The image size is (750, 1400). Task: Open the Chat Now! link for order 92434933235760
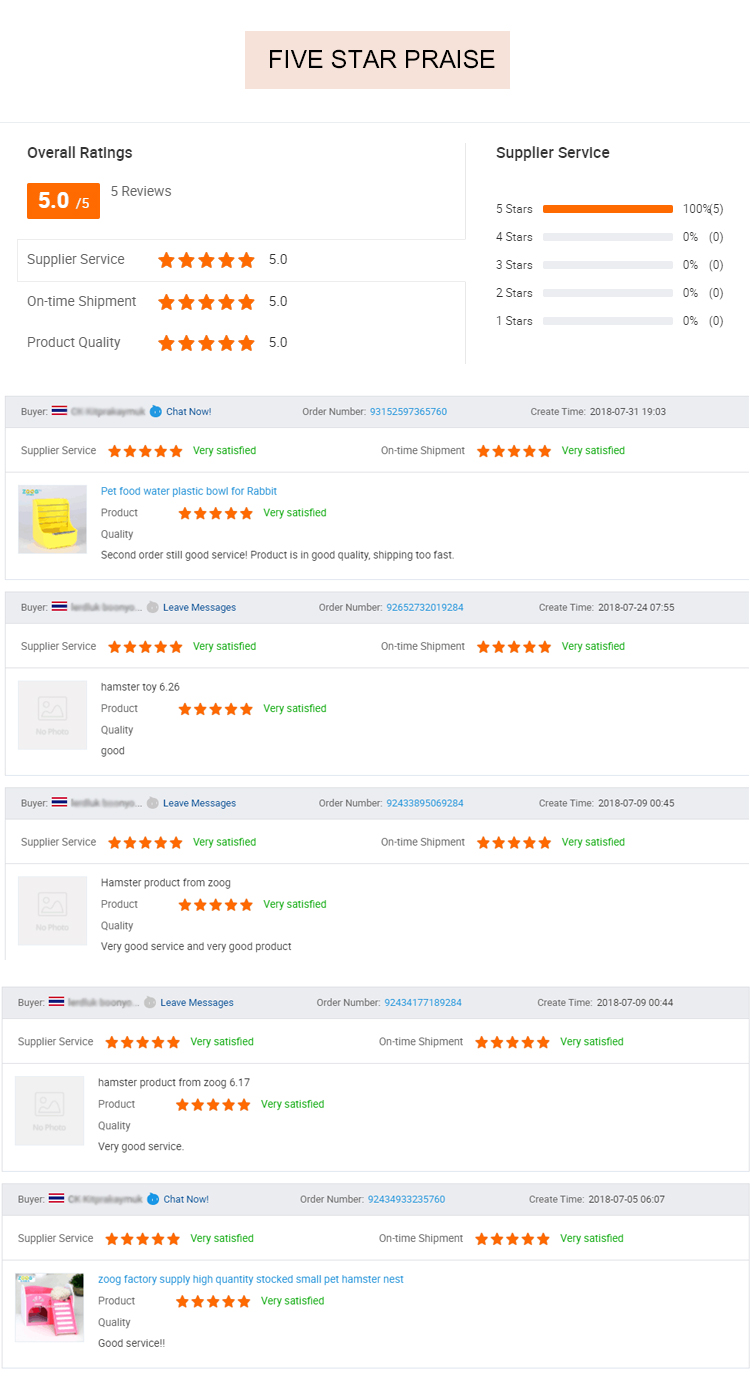(186, 1199)
